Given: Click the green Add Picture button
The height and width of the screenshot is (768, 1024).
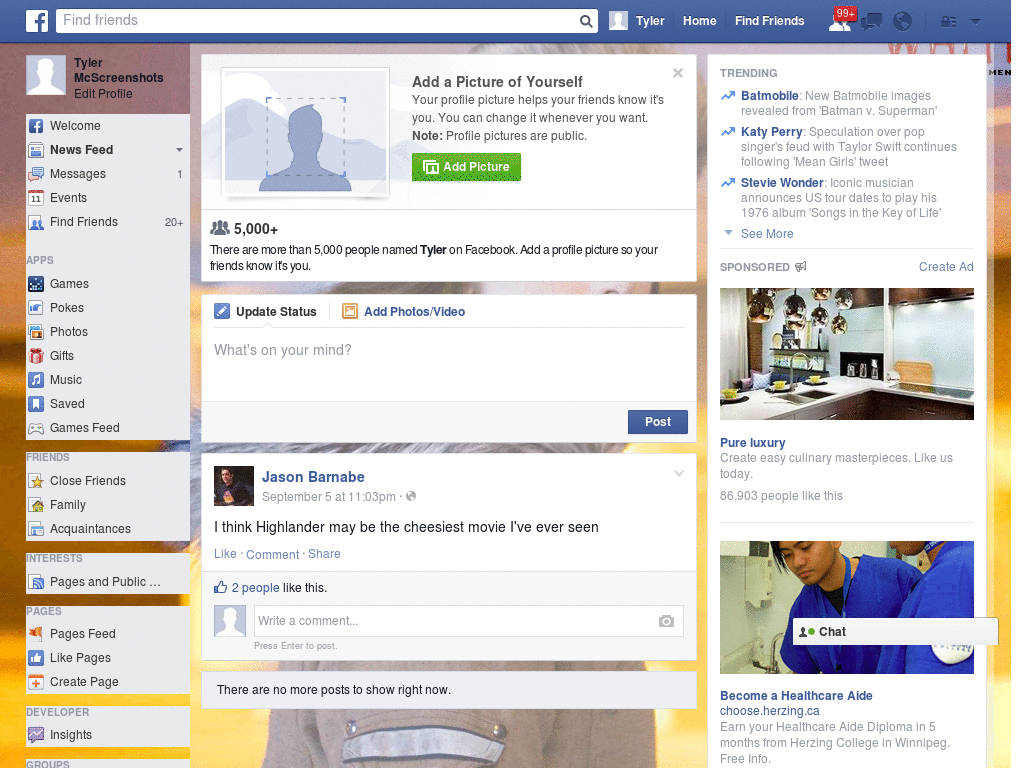Looking at the screenshot, I should point(466,167).
